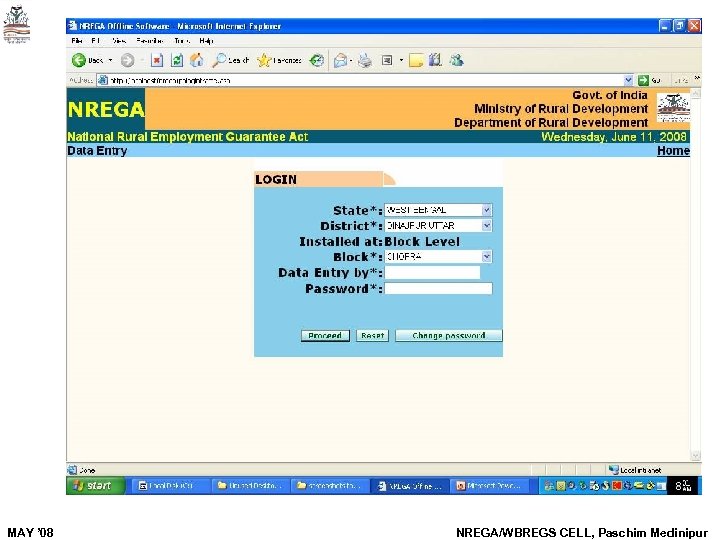Open the Edit menu
This screenshot has height=540, width=720.
(x=96, y=41)
